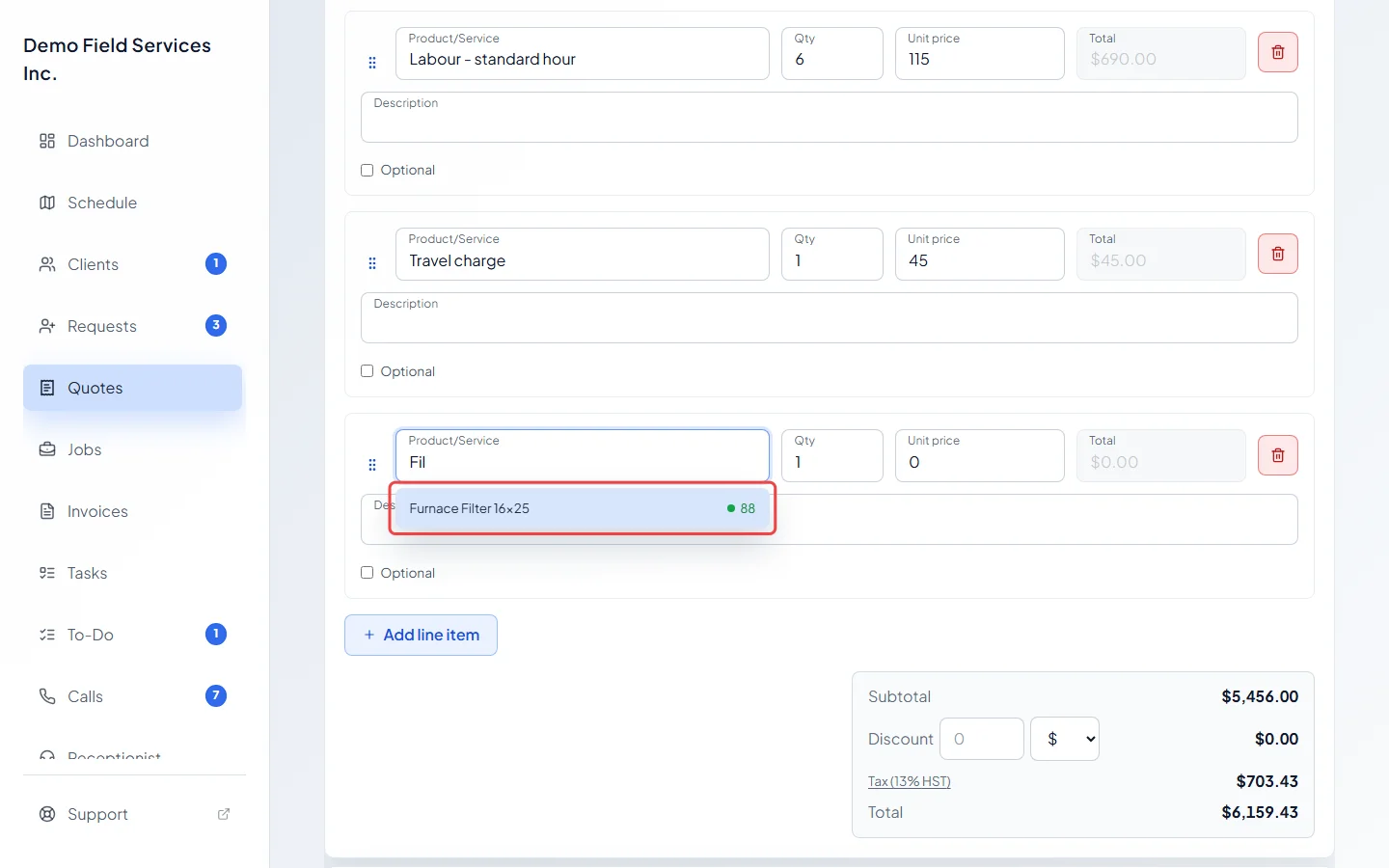Edit Unit price of Travel charge
Screen dimensions: 1389x868
click(x=980, y=254)
